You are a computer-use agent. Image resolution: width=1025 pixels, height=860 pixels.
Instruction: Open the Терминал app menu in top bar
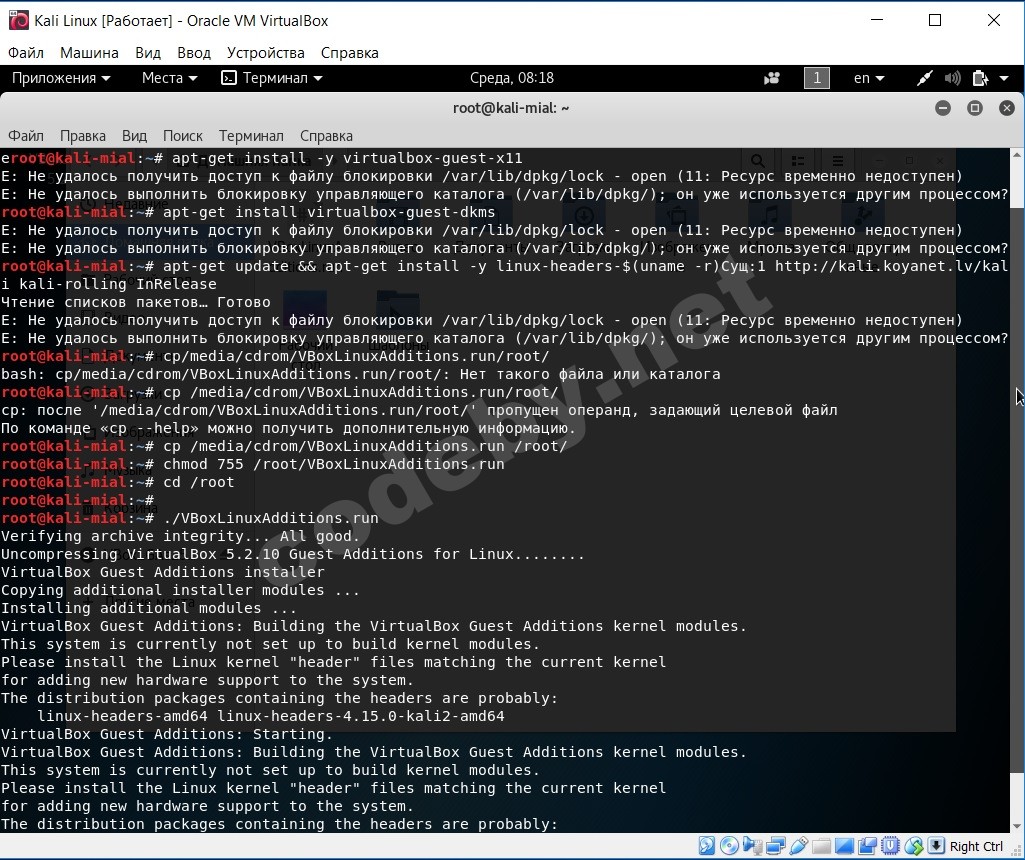pos(272,78)
